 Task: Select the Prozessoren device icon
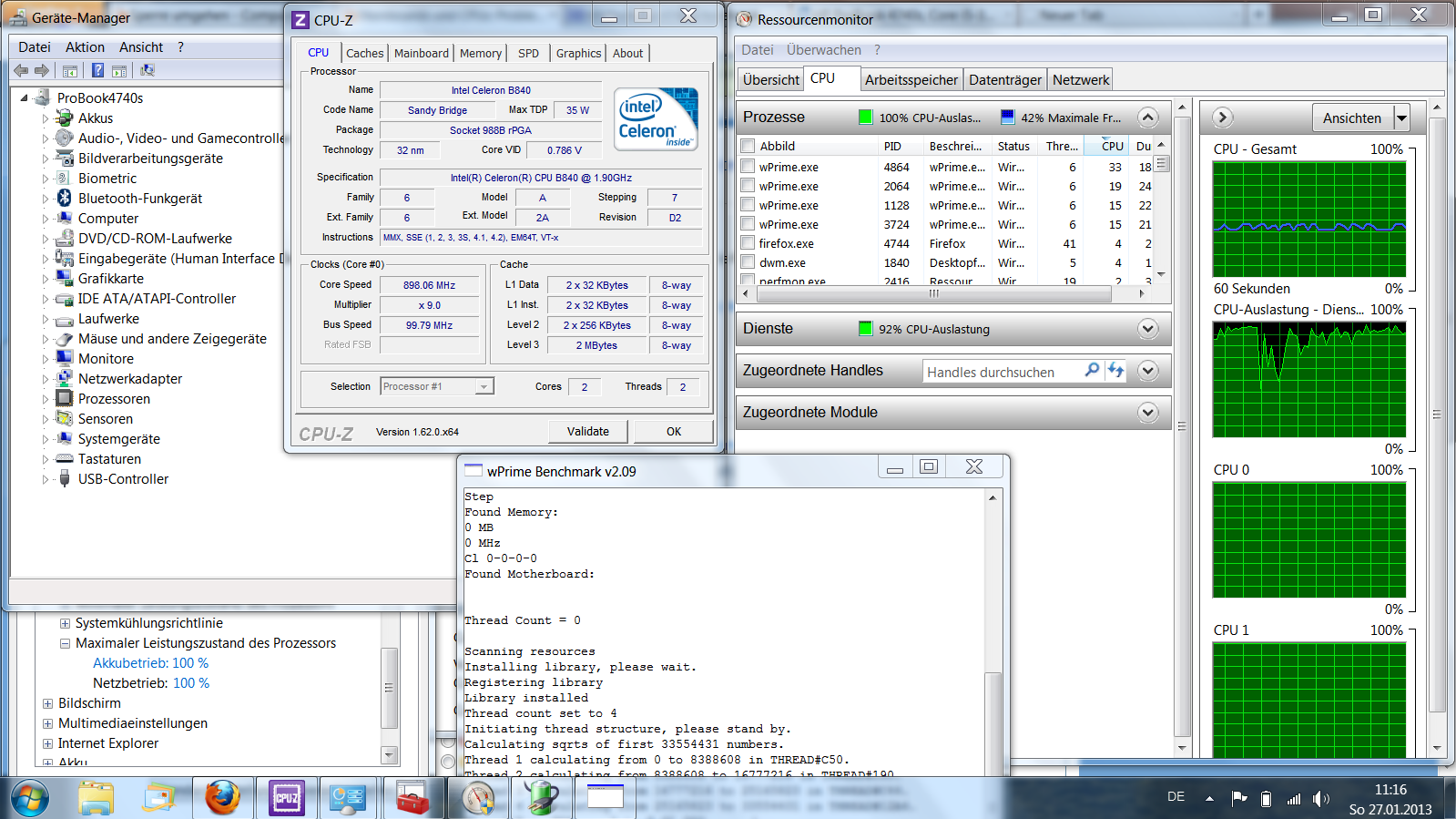64,399
